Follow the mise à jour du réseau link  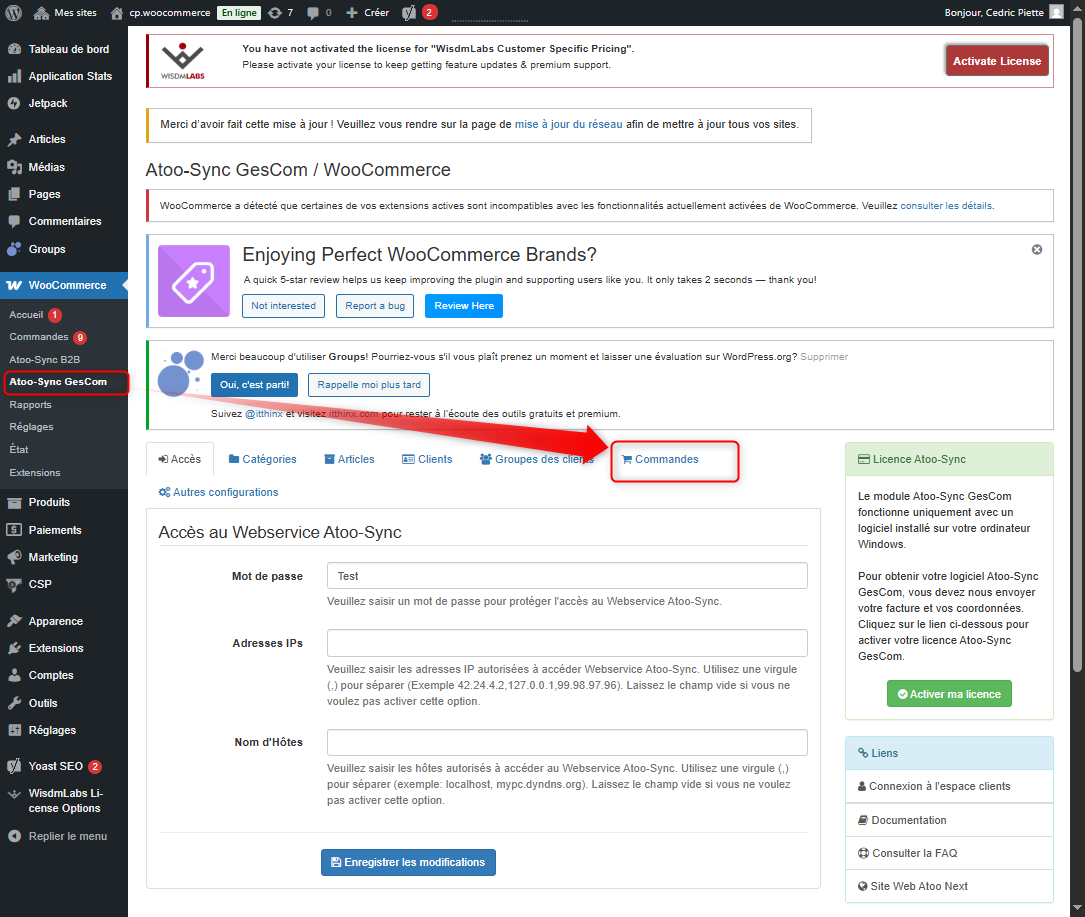568,125
